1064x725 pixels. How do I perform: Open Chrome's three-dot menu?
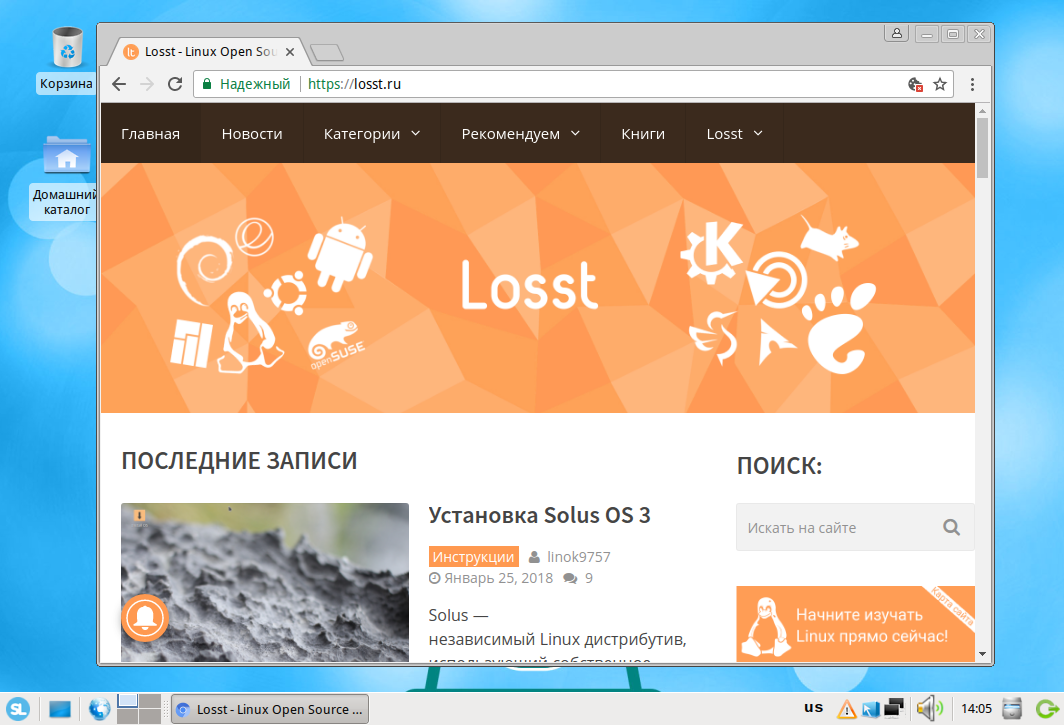(x=972, y=84)
